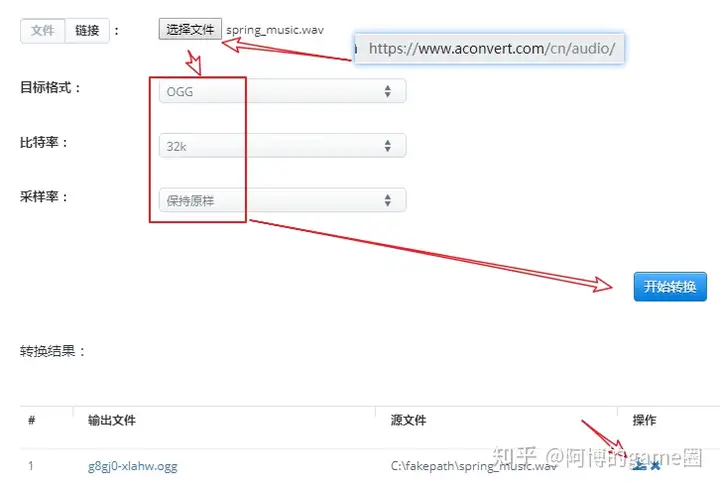
Task: Download the converted g8gj0-xlahw.ogg file icon
Action: point(640,466)
